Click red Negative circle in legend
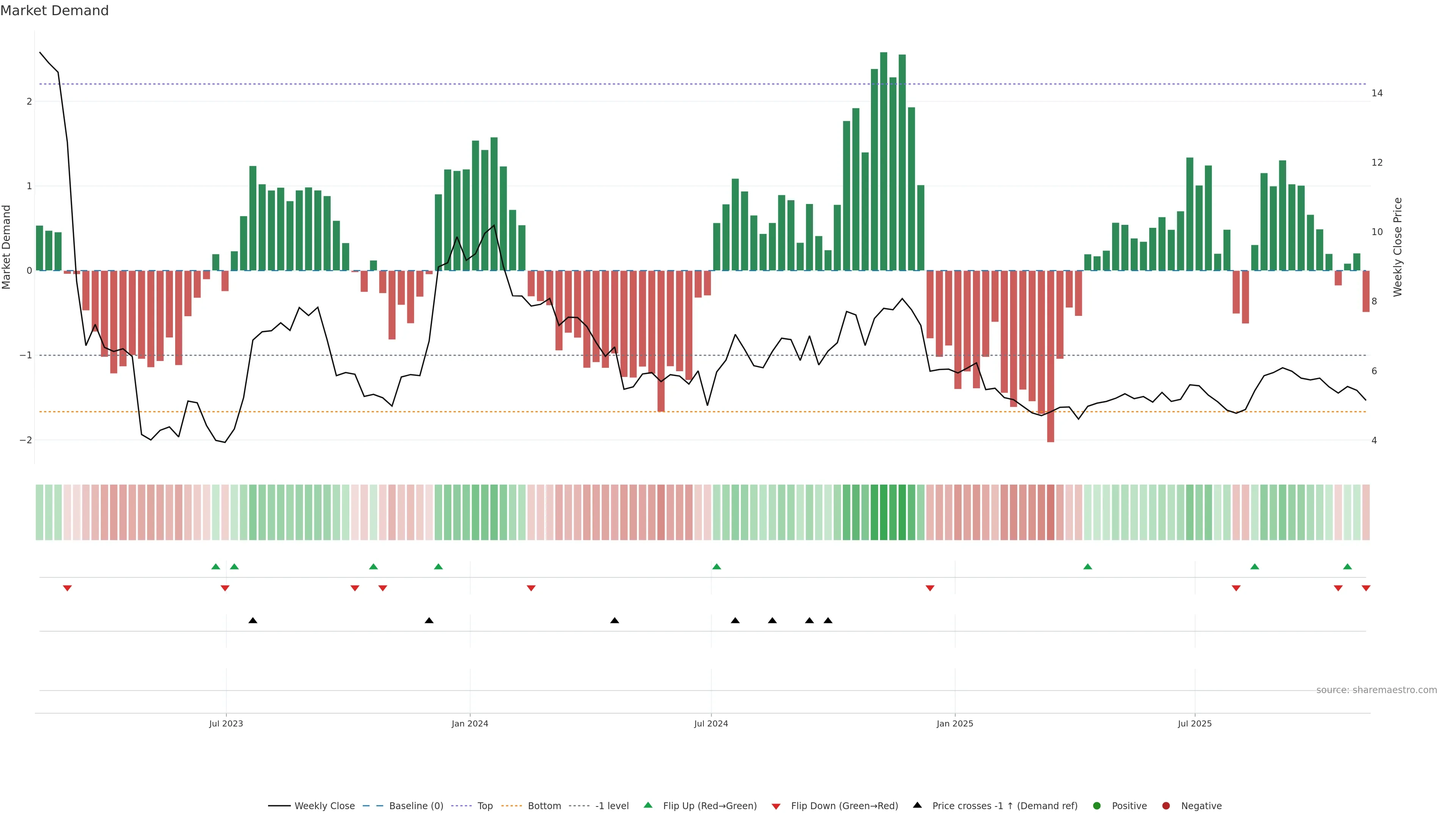The width and height of the screenshot is (1456, 819). click(x=1166, y=806)
